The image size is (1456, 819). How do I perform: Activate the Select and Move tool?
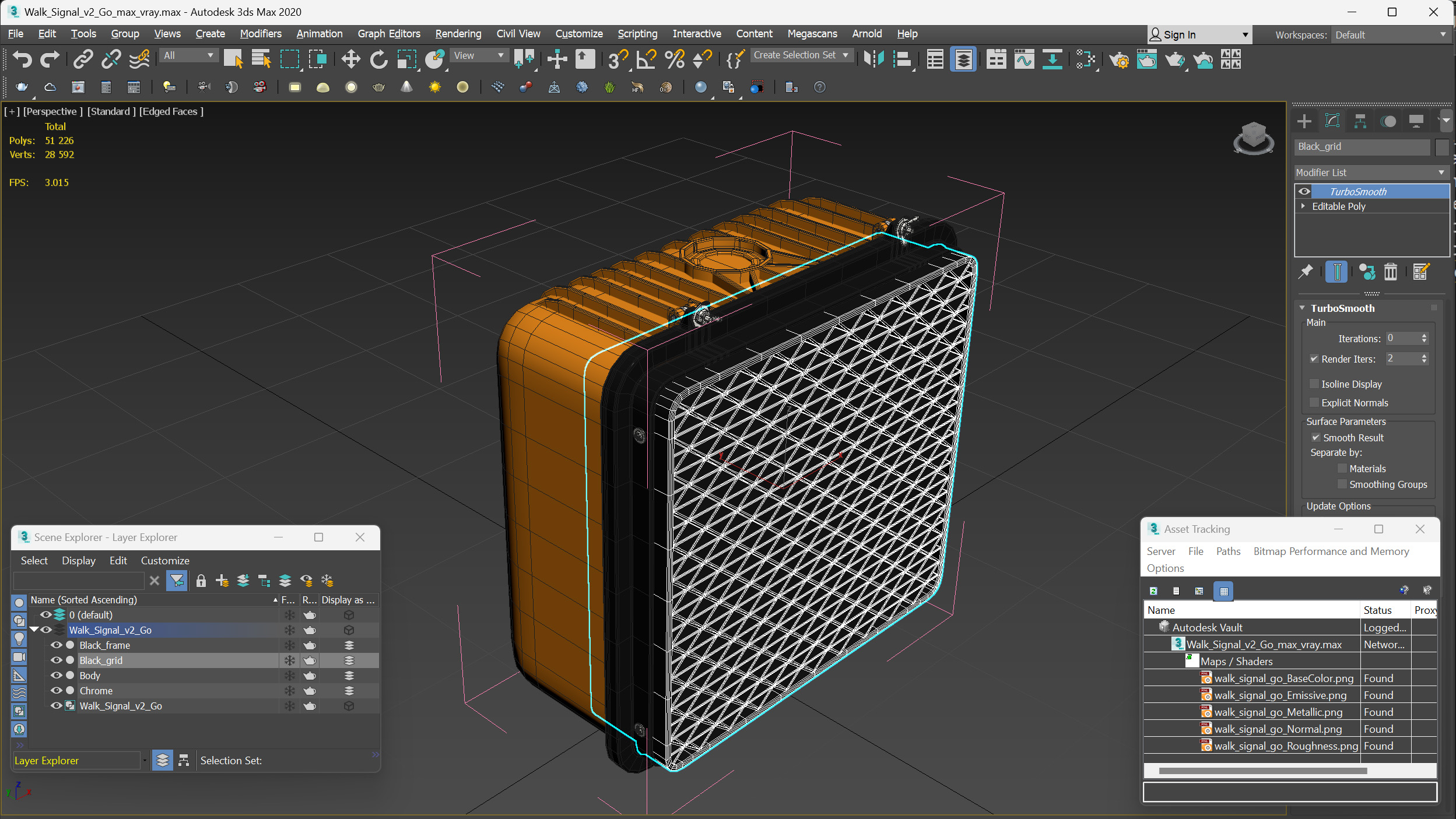tap(350, 59)
